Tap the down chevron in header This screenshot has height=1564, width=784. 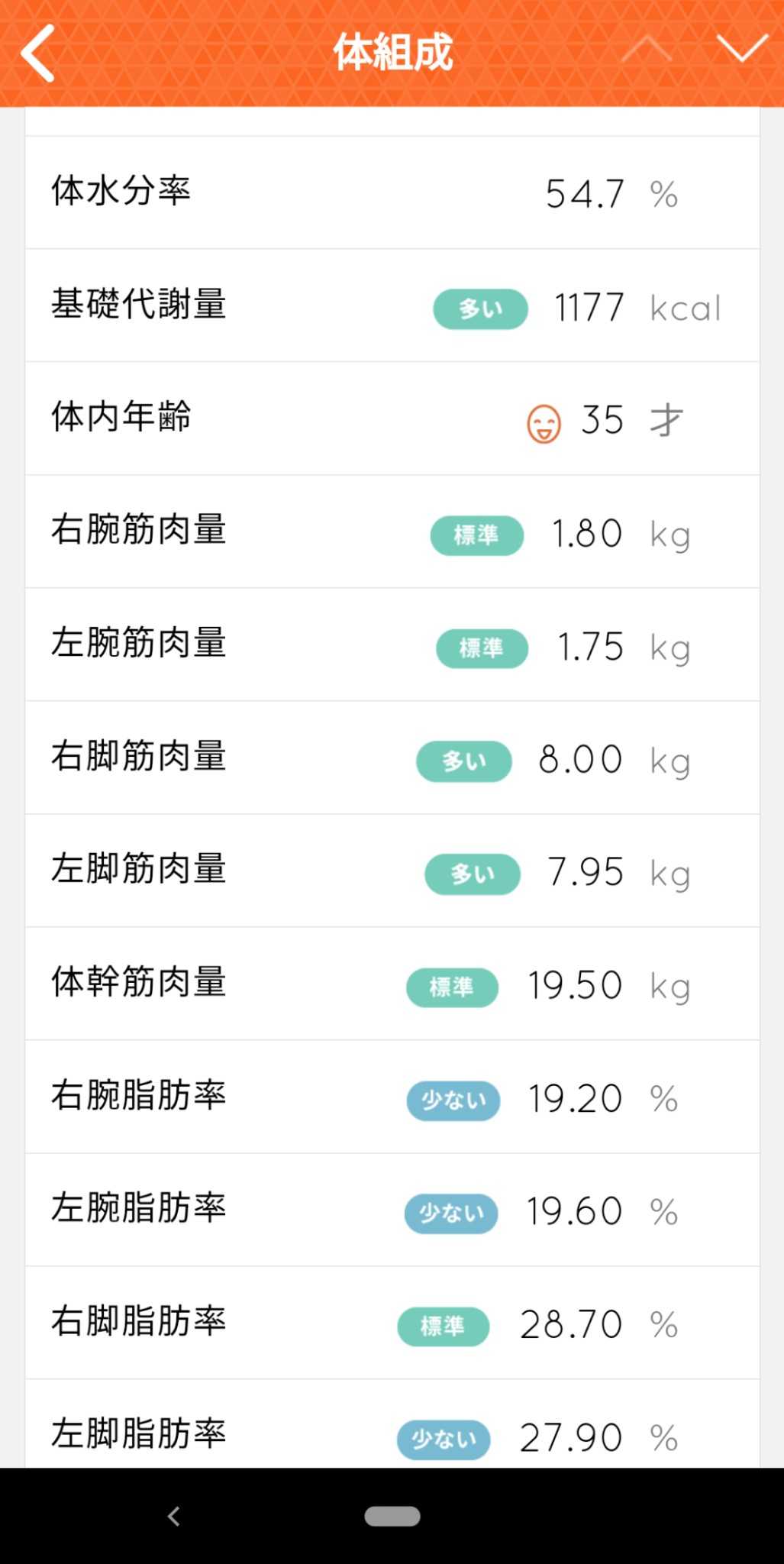point(742,49)
